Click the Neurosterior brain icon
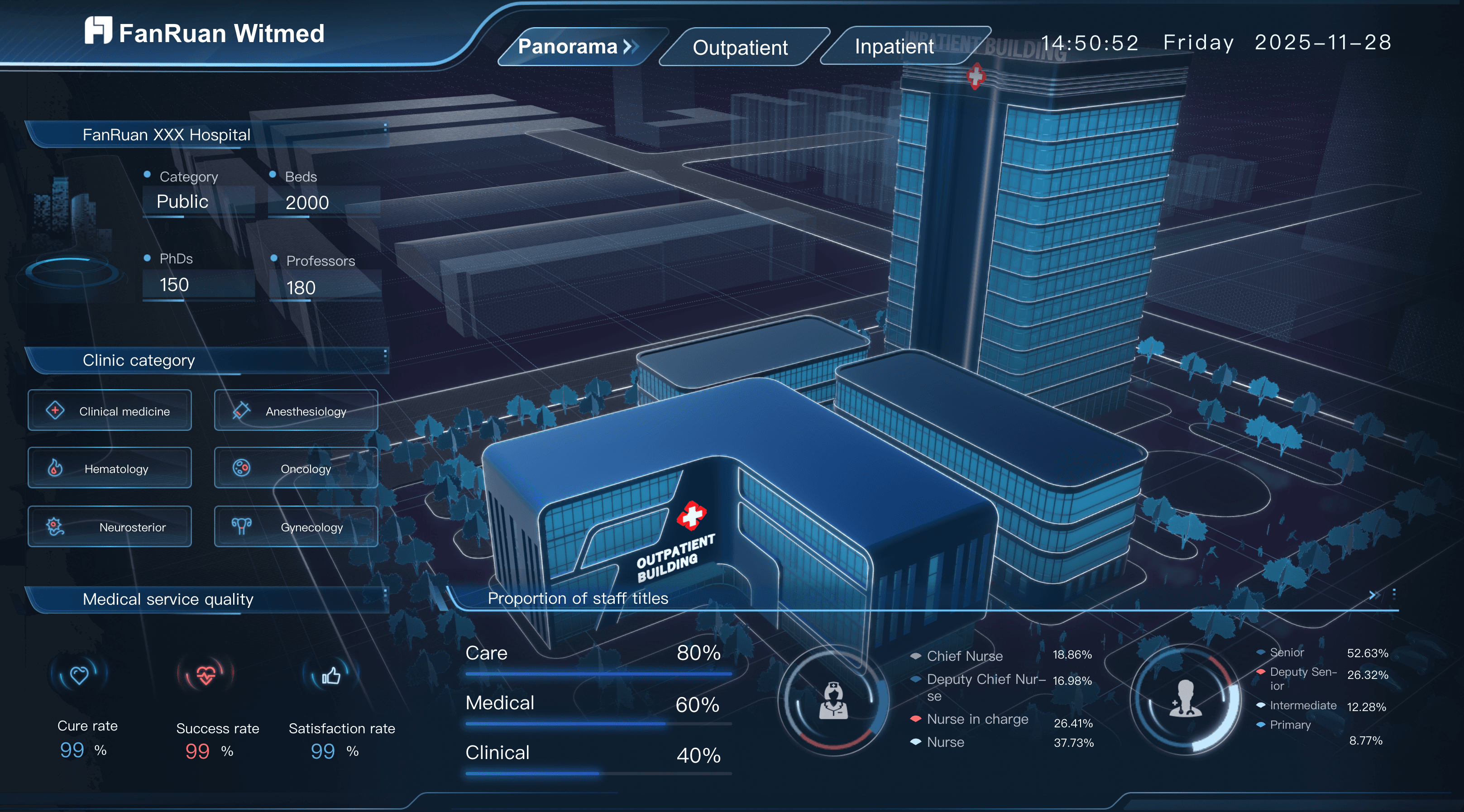The image size is (1464, 812). [x=55, y=527]
